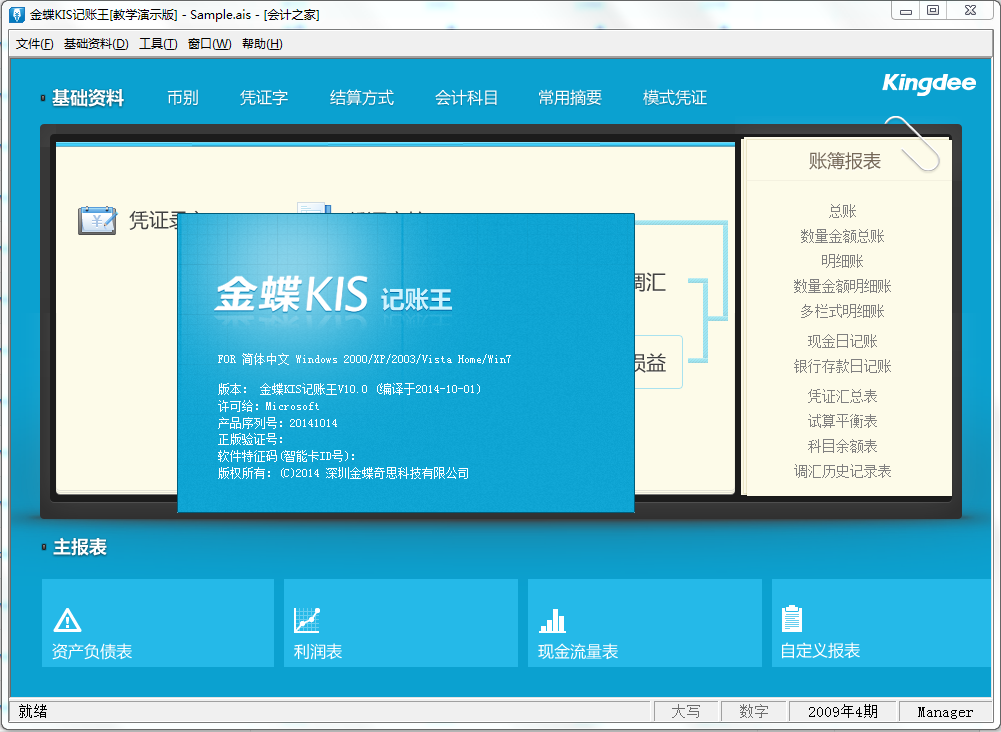The height and width of the screenshot is (732, 1001).
Task: Go to 模式凭证 in navigation
Action: (674, 98)
